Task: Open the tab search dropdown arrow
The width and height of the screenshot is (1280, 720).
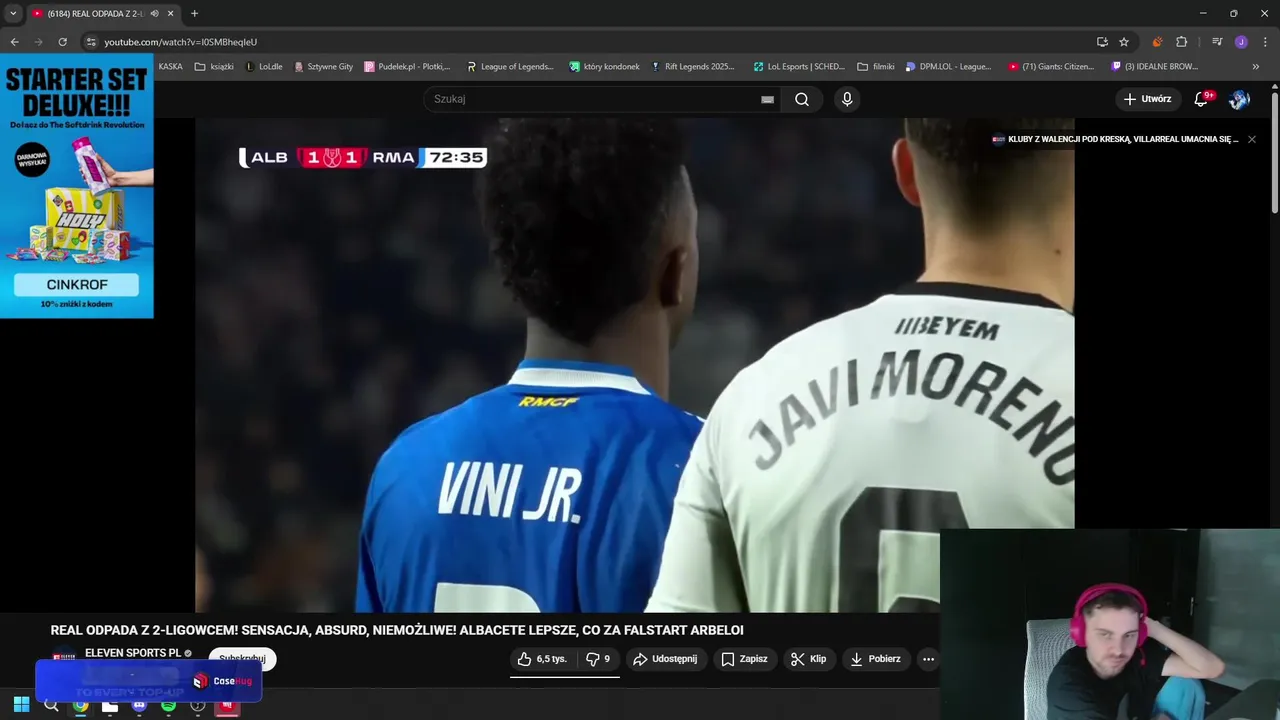Action: (13, 13)
